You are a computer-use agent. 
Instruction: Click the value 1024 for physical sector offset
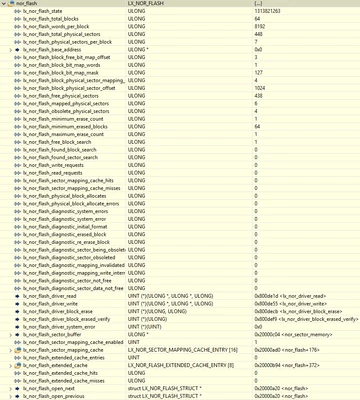click(x=260, y=88)
